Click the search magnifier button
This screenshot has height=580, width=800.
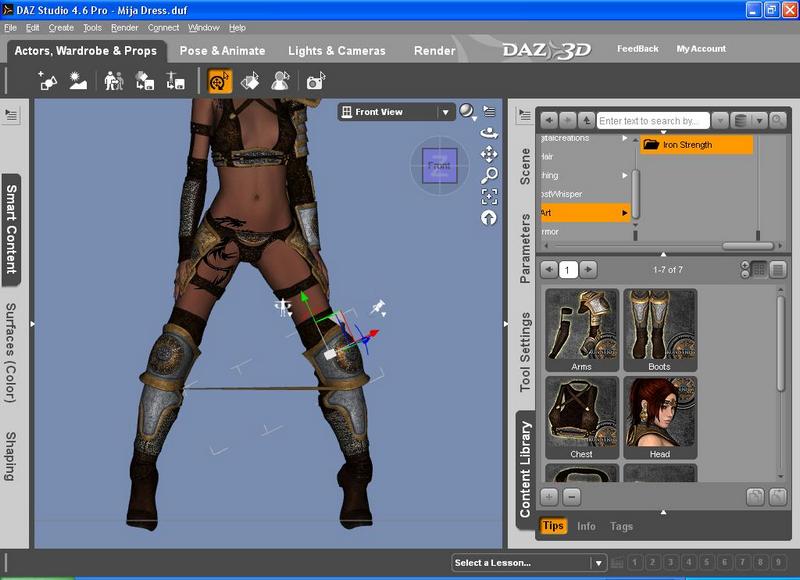(777, 120)
